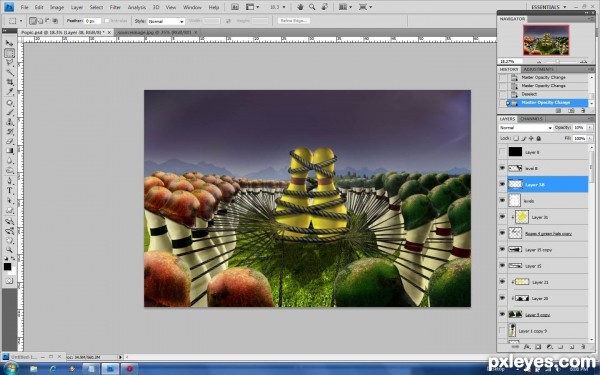The image size is (600, 375).
Task: Open the Window menu
Action: pyautogui.click(x=192, y=7)
